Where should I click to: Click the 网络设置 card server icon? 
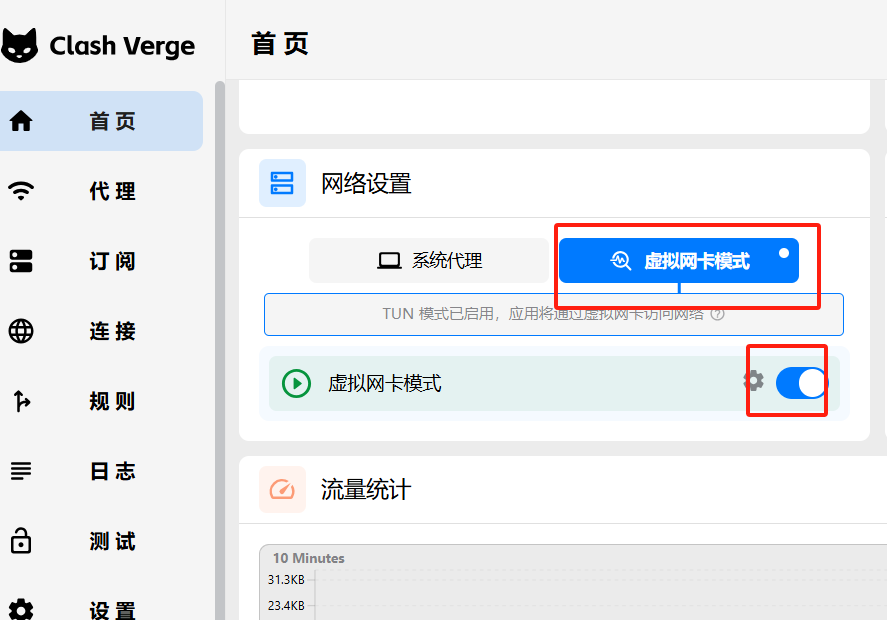click(282, 183)
